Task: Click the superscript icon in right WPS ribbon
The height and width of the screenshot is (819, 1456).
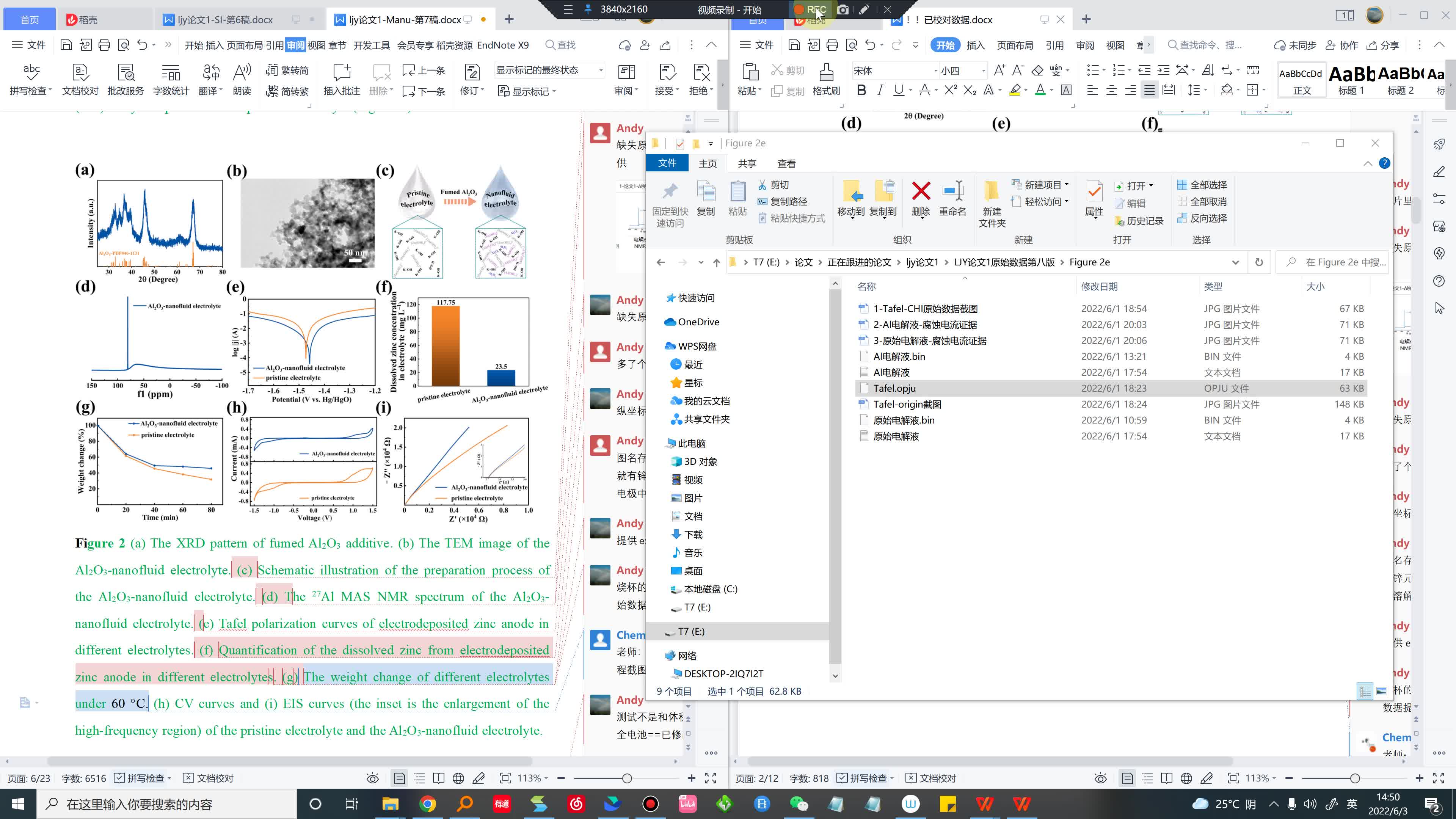Action: click(x=951, y=90)
